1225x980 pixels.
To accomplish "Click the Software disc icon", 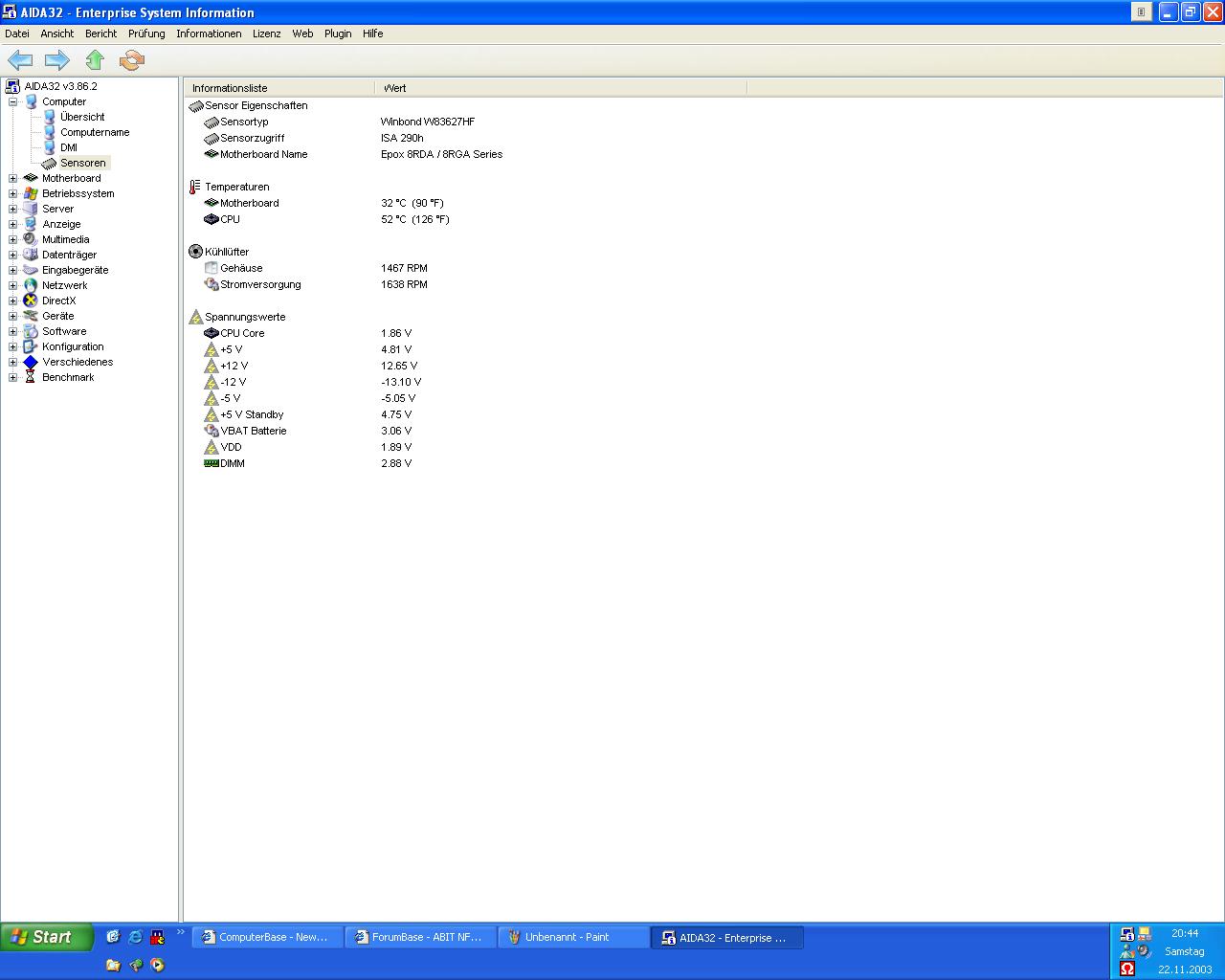I will 31,331.
